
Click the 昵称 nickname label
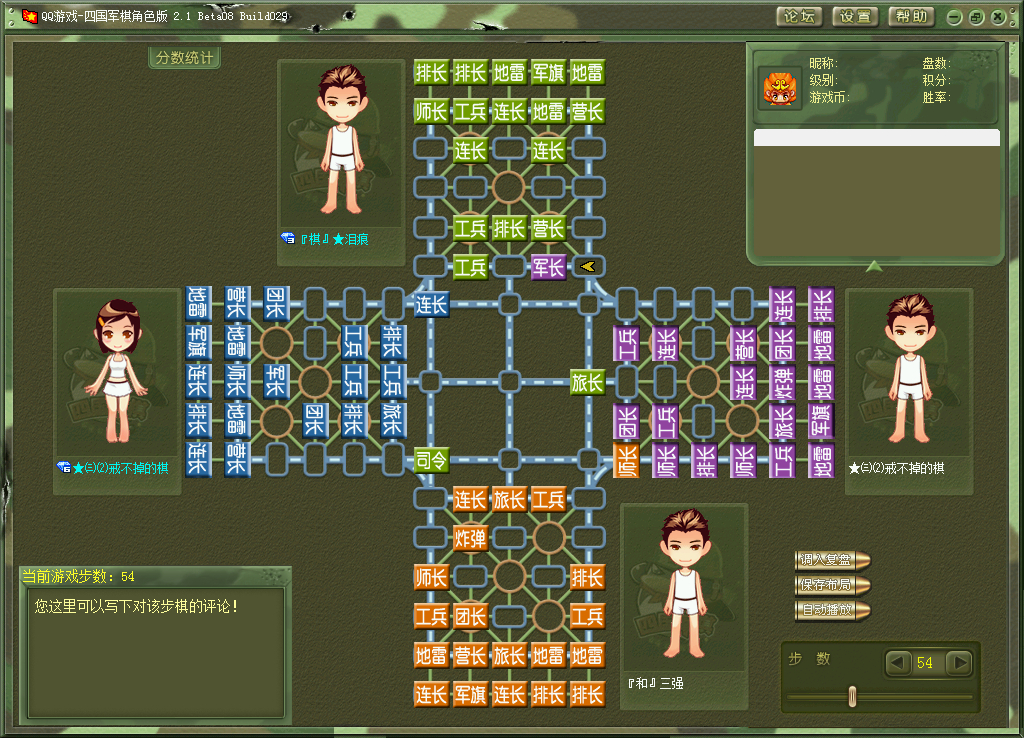pyautogui.click(x=823, y=63)
